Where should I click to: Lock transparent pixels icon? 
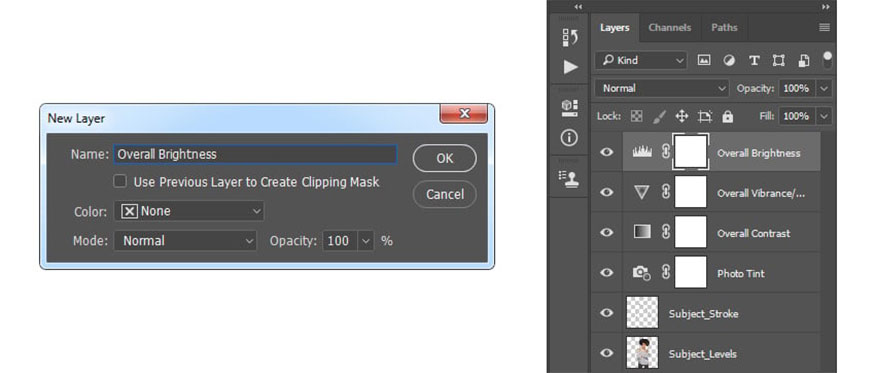point(637,116)
